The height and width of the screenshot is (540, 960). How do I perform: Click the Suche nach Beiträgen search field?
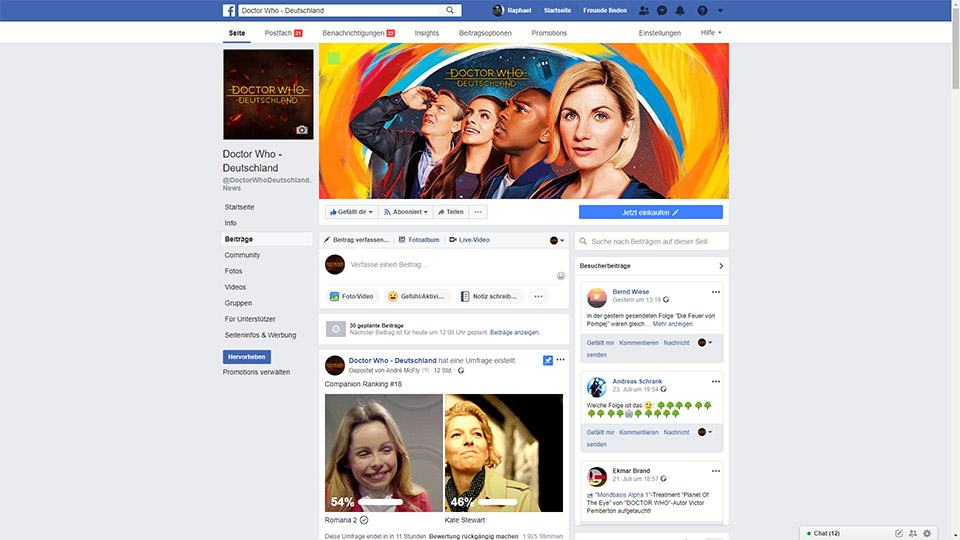click(651, 241)
